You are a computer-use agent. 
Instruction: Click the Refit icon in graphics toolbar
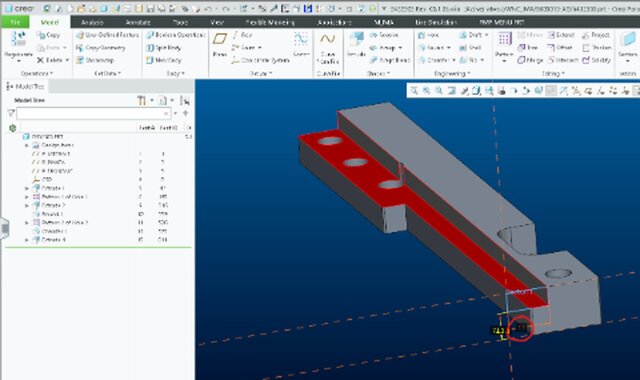coord(414,91)
